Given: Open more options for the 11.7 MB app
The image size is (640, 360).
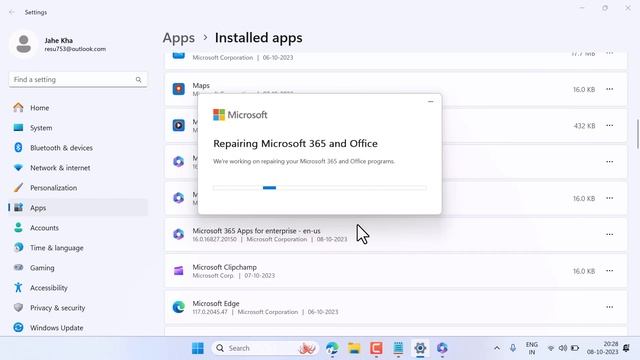Looking at the screenshot, I should (609, 53).
